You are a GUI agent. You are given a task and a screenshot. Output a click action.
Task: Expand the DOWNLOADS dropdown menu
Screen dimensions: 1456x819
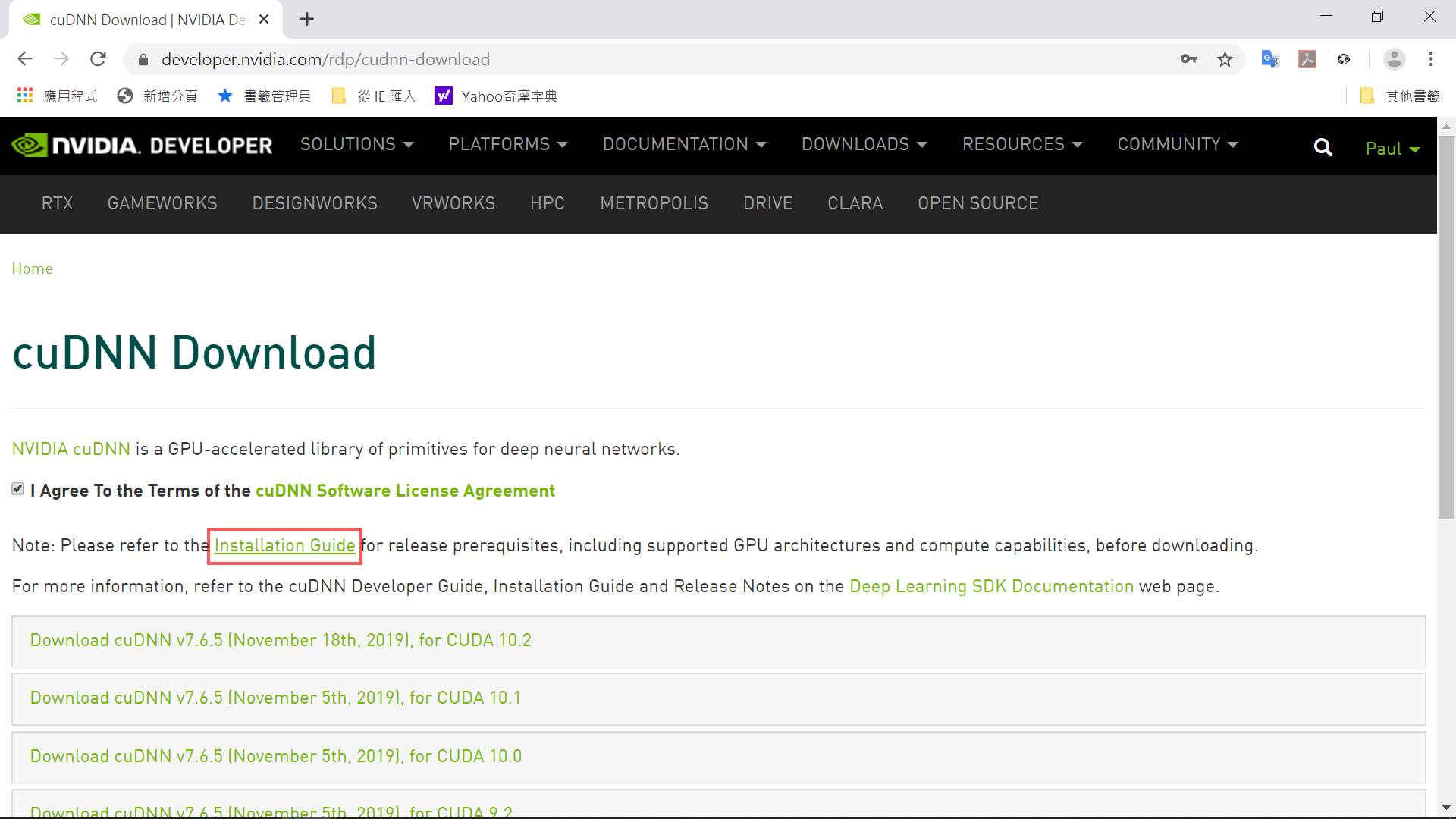tap(864, 144)
